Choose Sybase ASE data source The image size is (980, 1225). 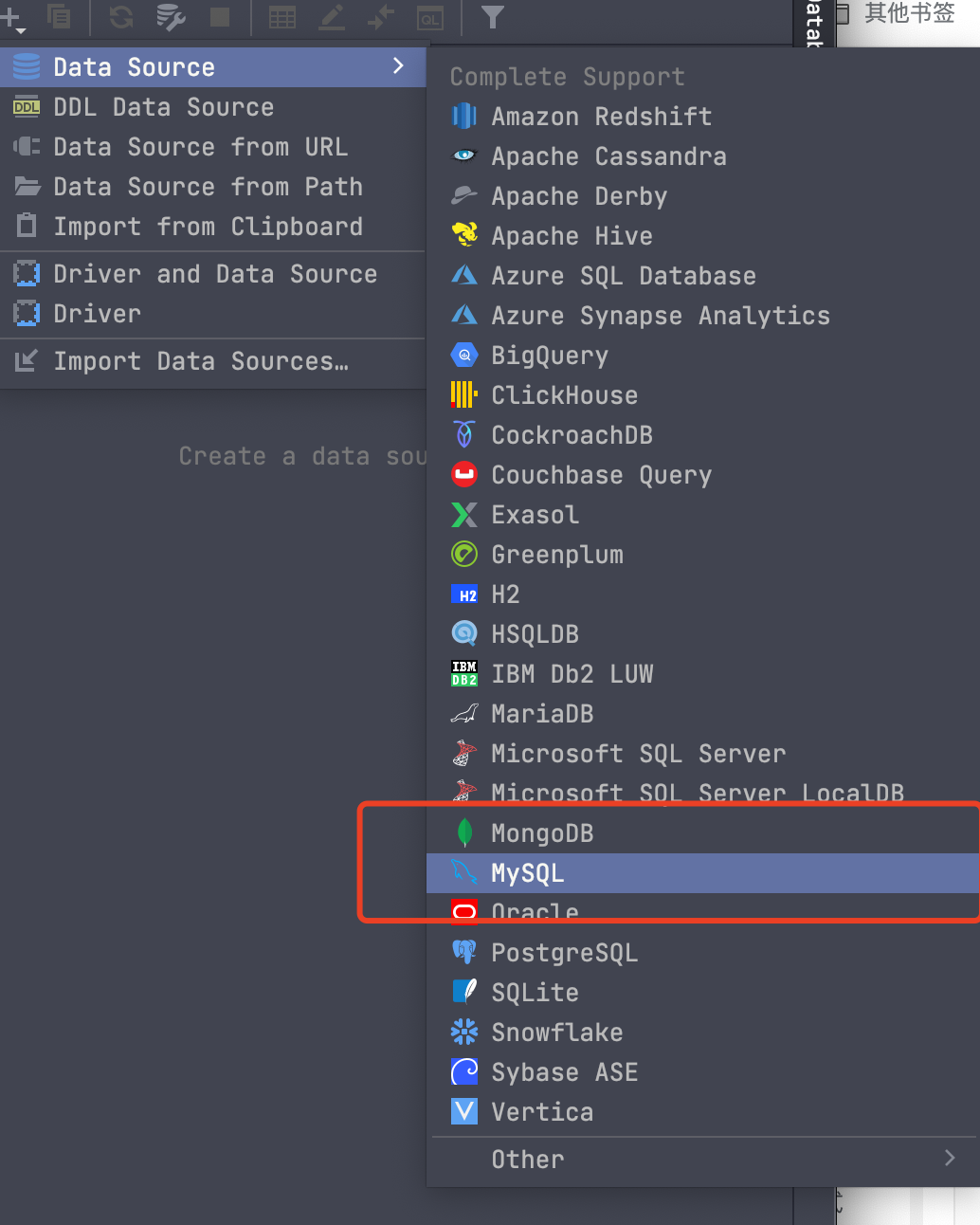point(703,1072)
